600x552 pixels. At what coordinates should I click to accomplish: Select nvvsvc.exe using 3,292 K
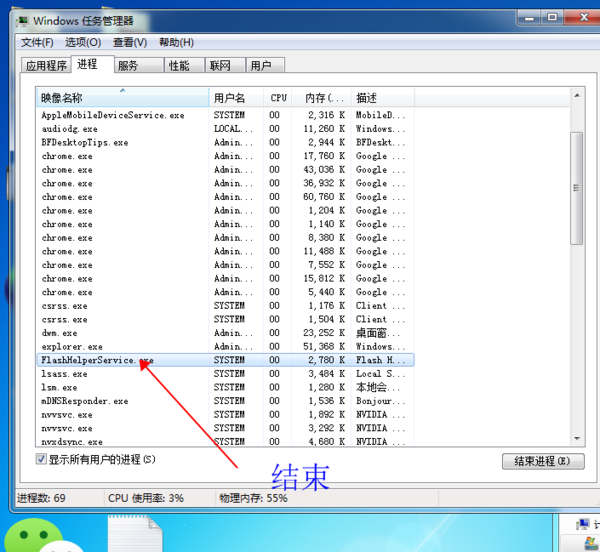click(225, 428)
